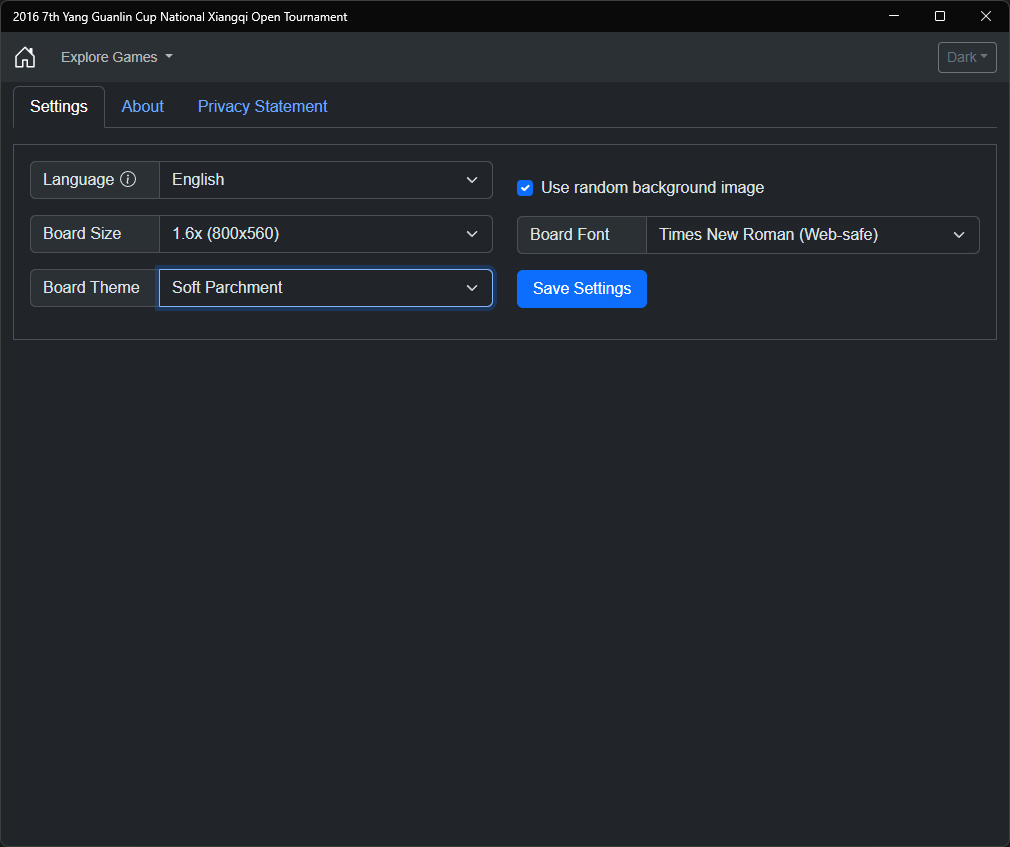Expand the Board Theme dropdown
This screenshot has height=847, width=1010.
click(x=325, y=288)
